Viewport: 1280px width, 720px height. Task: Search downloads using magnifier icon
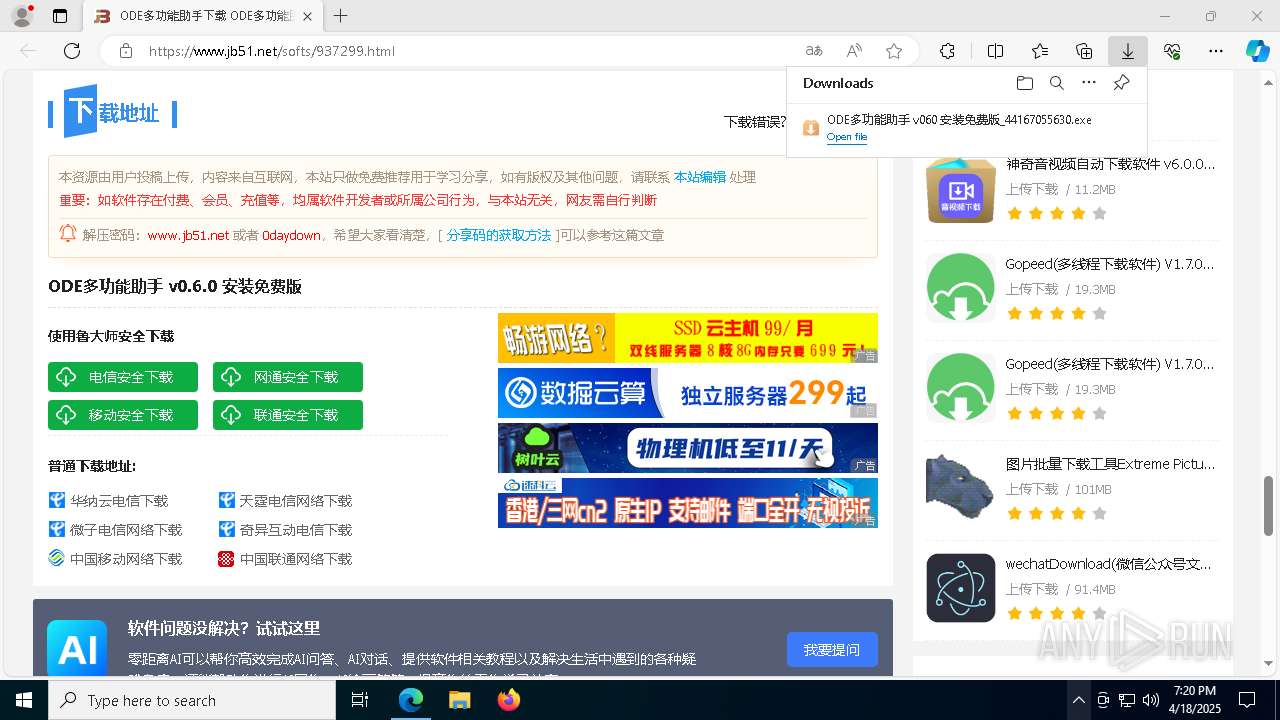[x=1056, y=83]
